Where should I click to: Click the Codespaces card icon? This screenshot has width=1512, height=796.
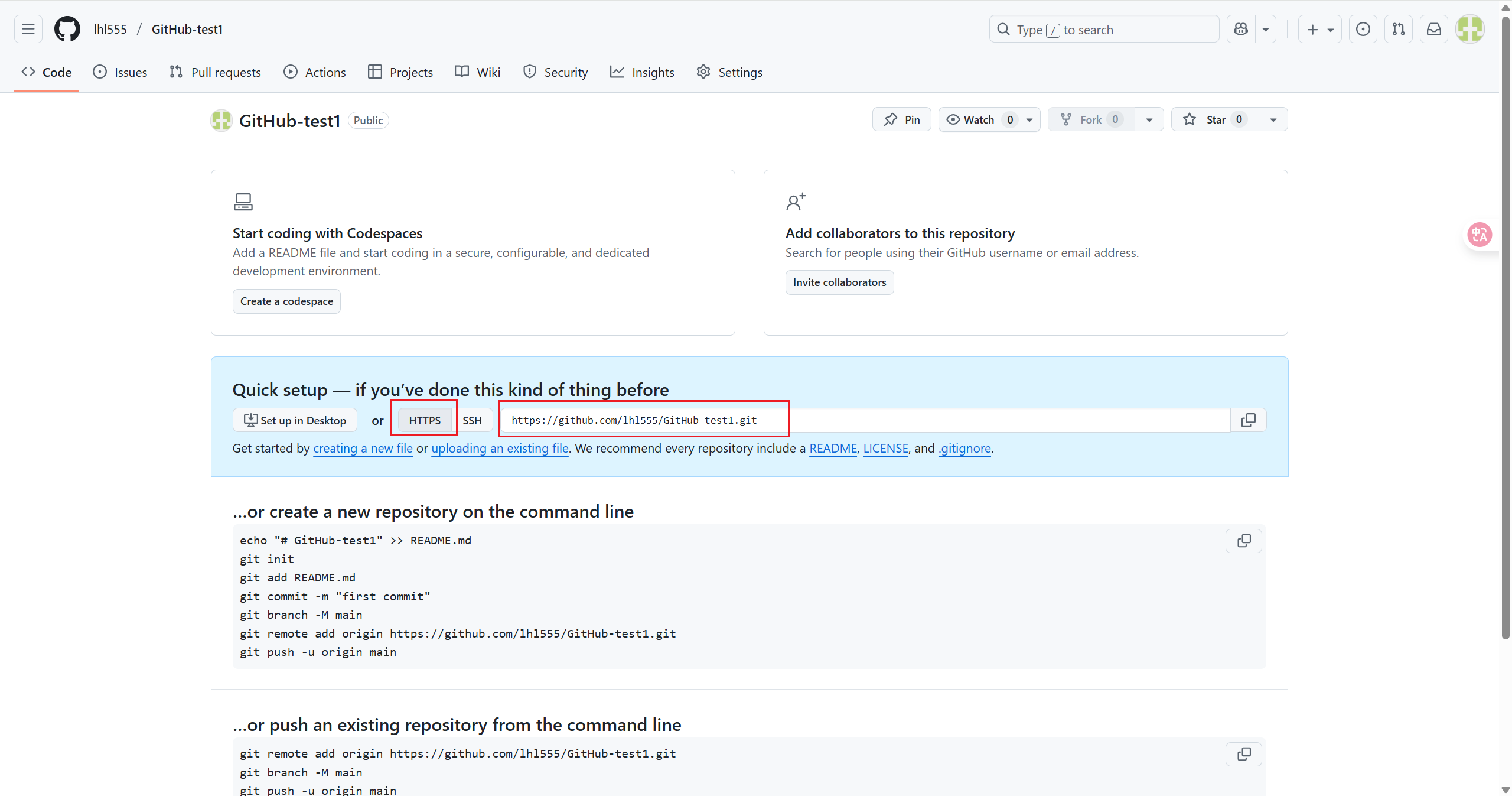pos(243,202)
